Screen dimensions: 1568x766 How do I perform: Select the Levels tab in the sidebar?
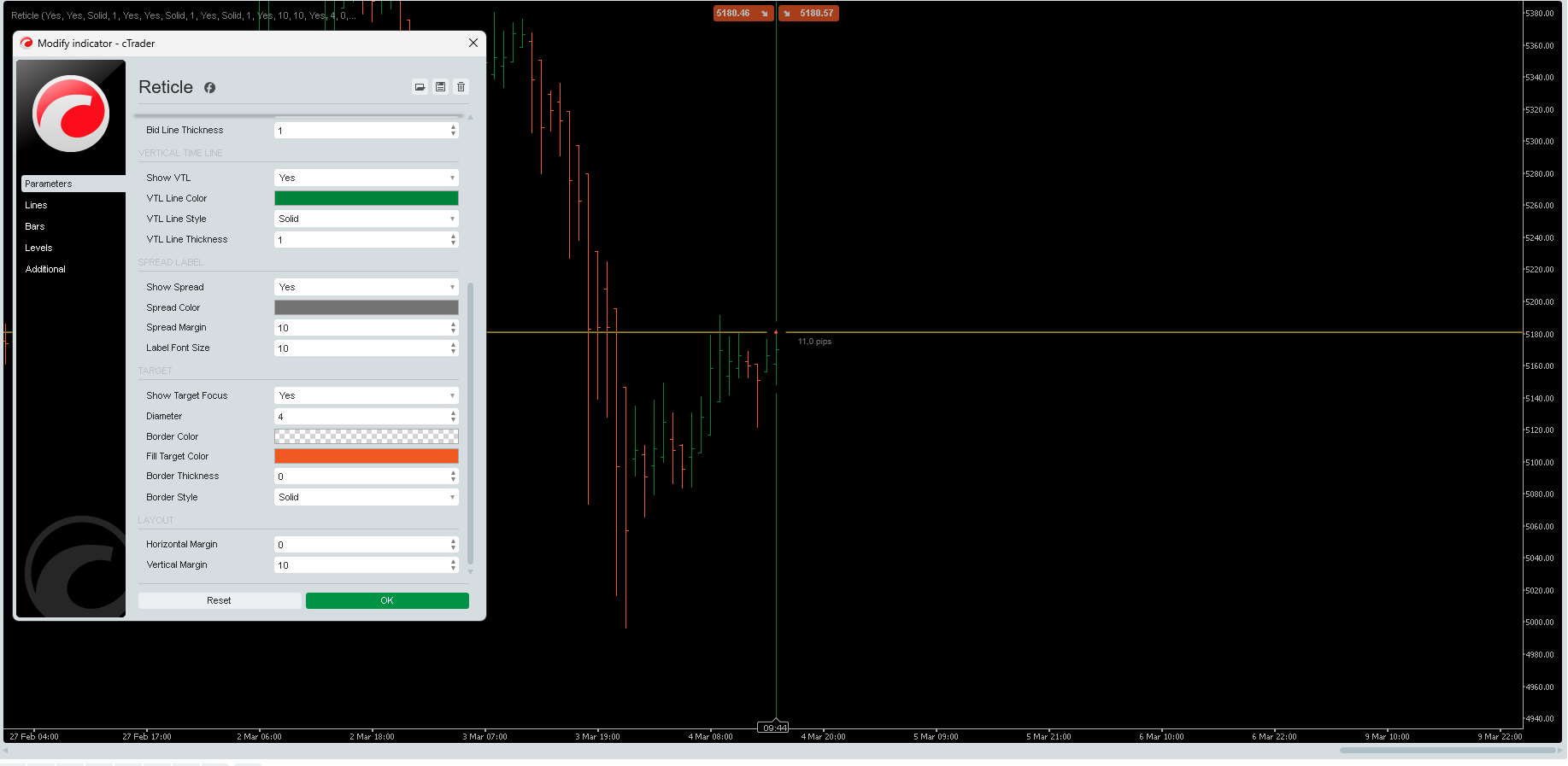click(x=38, y=249)
